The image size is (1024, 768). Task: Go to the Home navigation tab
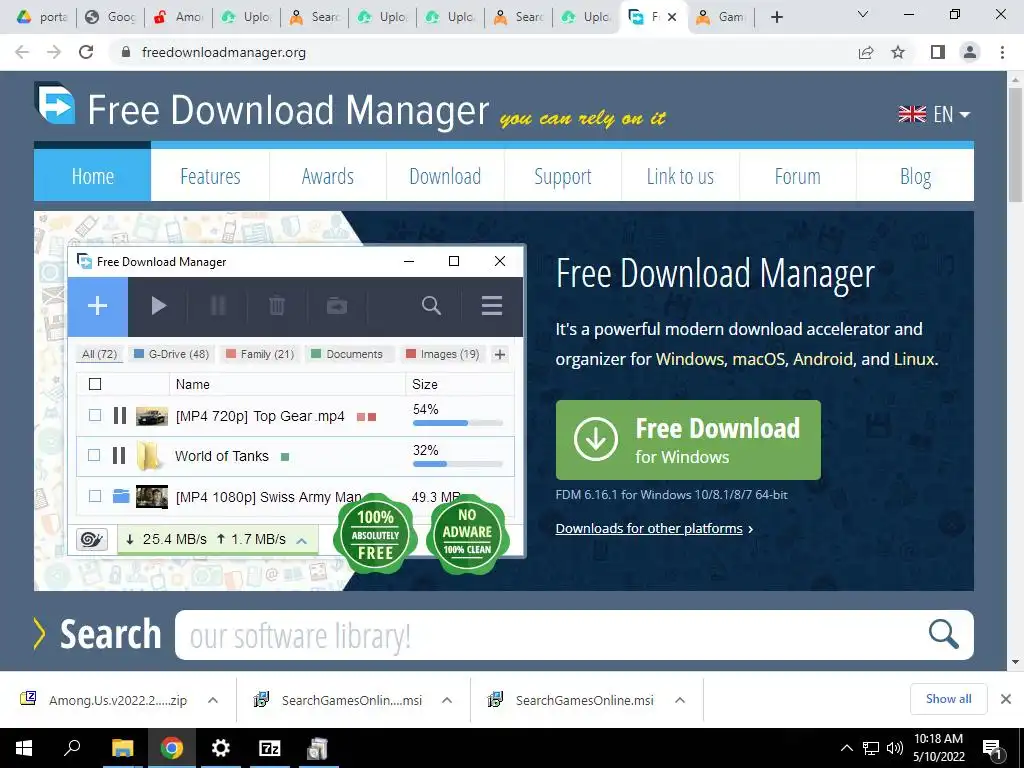[x=93, y=176]
